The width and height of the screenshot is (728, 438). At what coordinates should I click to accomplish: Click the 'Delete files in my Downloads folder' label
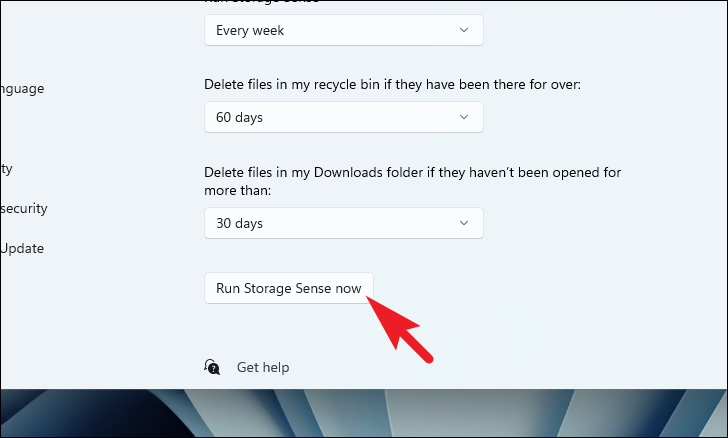pyautogui.click(x=412, y=181)
